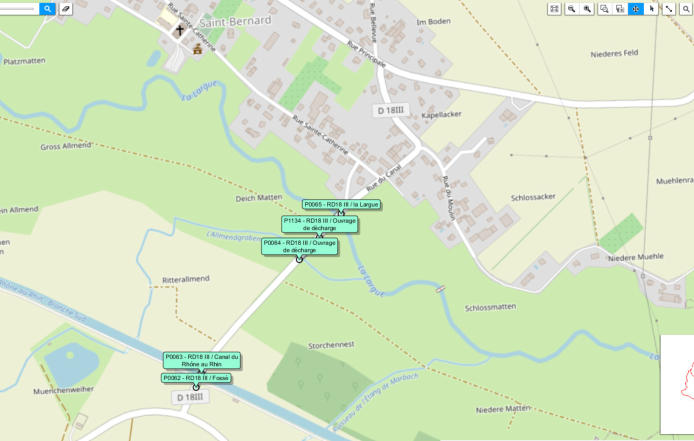Toggle the pan map tool
This screenshot has height=441, width=694.
coord(636,9)
